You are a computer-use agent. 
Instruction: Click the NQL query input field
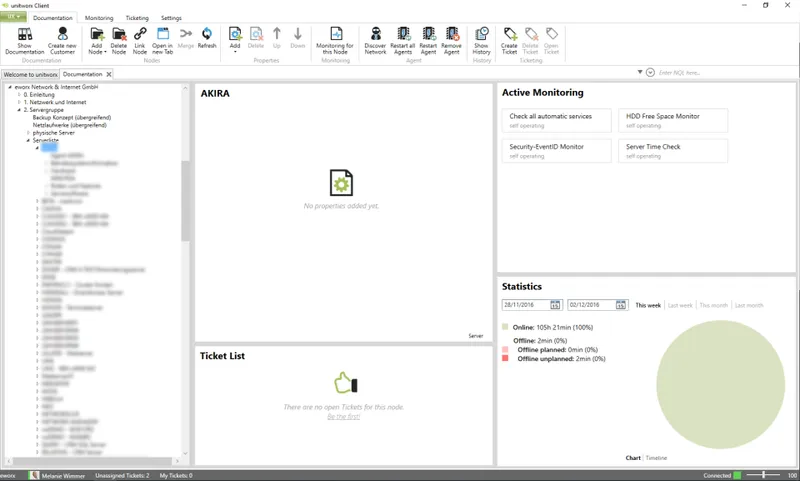click(726, 73)
